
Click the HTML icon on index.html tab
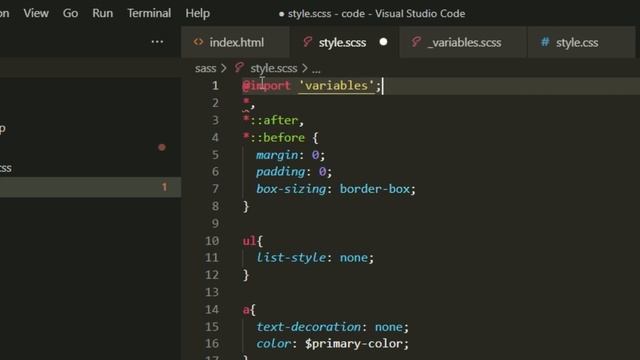pos(198,42)
